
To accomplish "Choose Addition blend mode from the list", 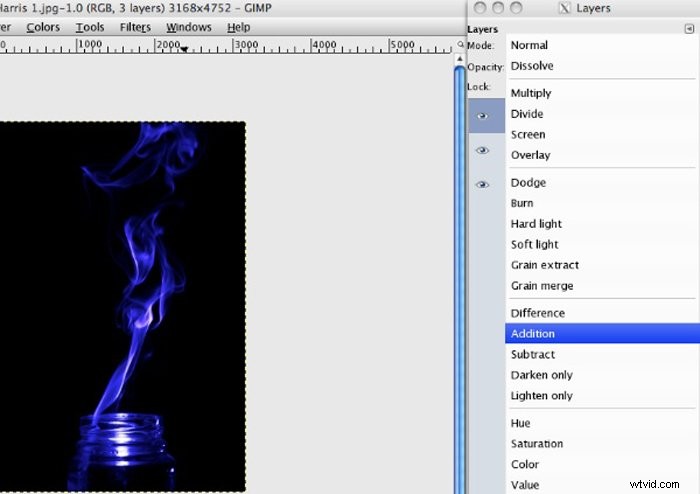I will pos(532,334).
